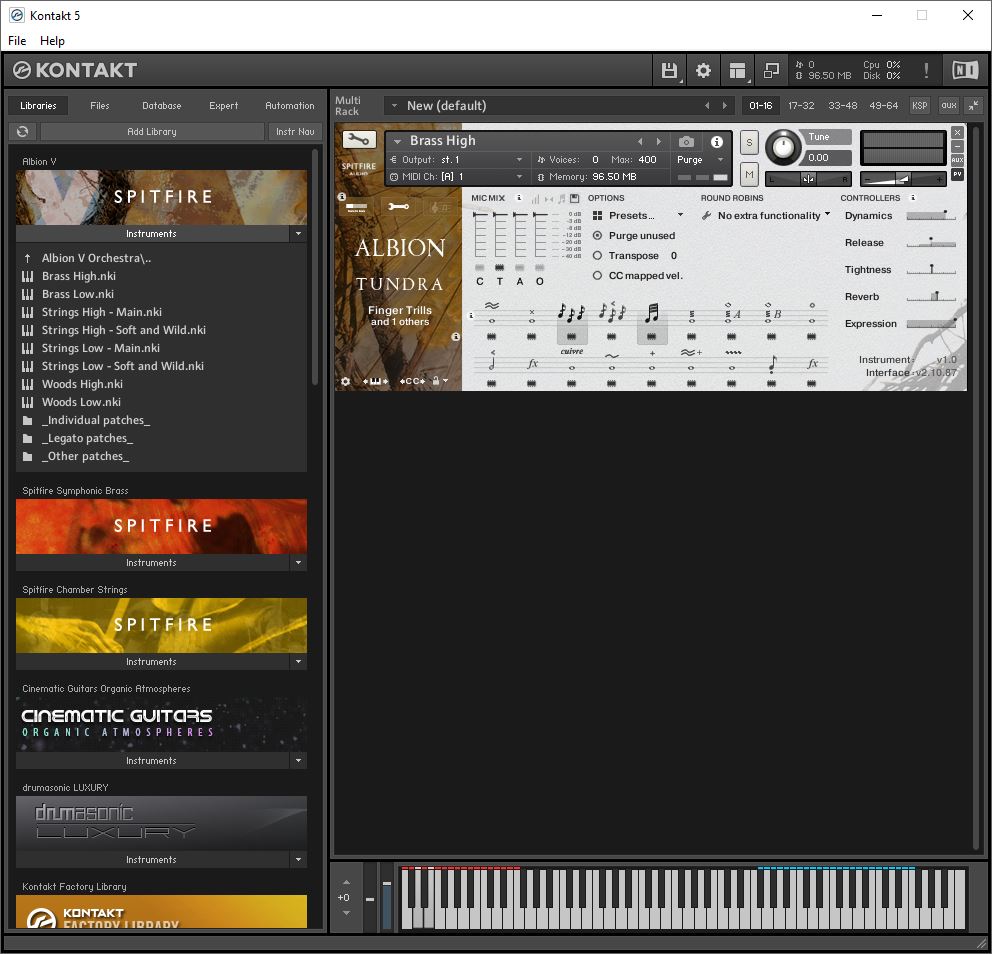Image resolution: width=992 pixels, height=954 pixels.
Task: Open the _Legato patches_ folder
Action: point(87,438)
